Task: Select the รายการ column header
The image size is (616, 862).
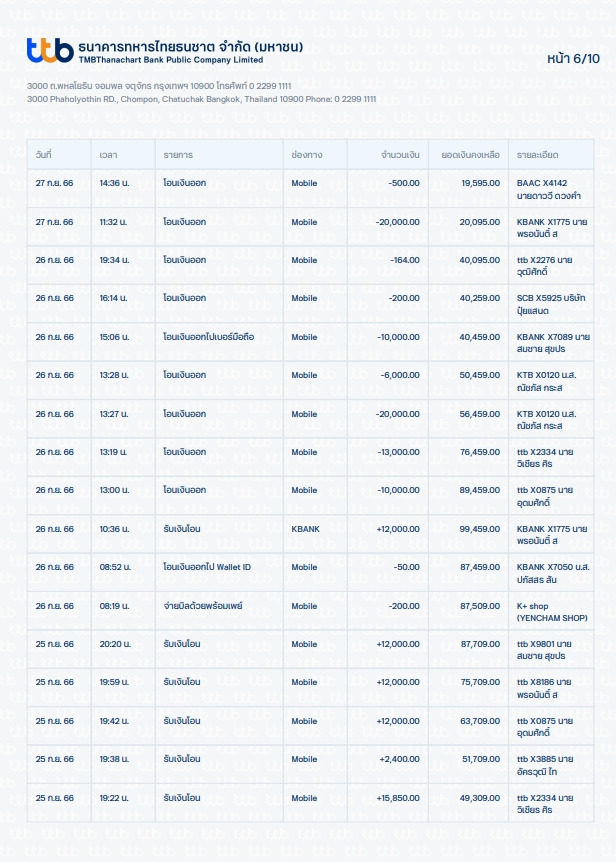Action: [178, 155]
